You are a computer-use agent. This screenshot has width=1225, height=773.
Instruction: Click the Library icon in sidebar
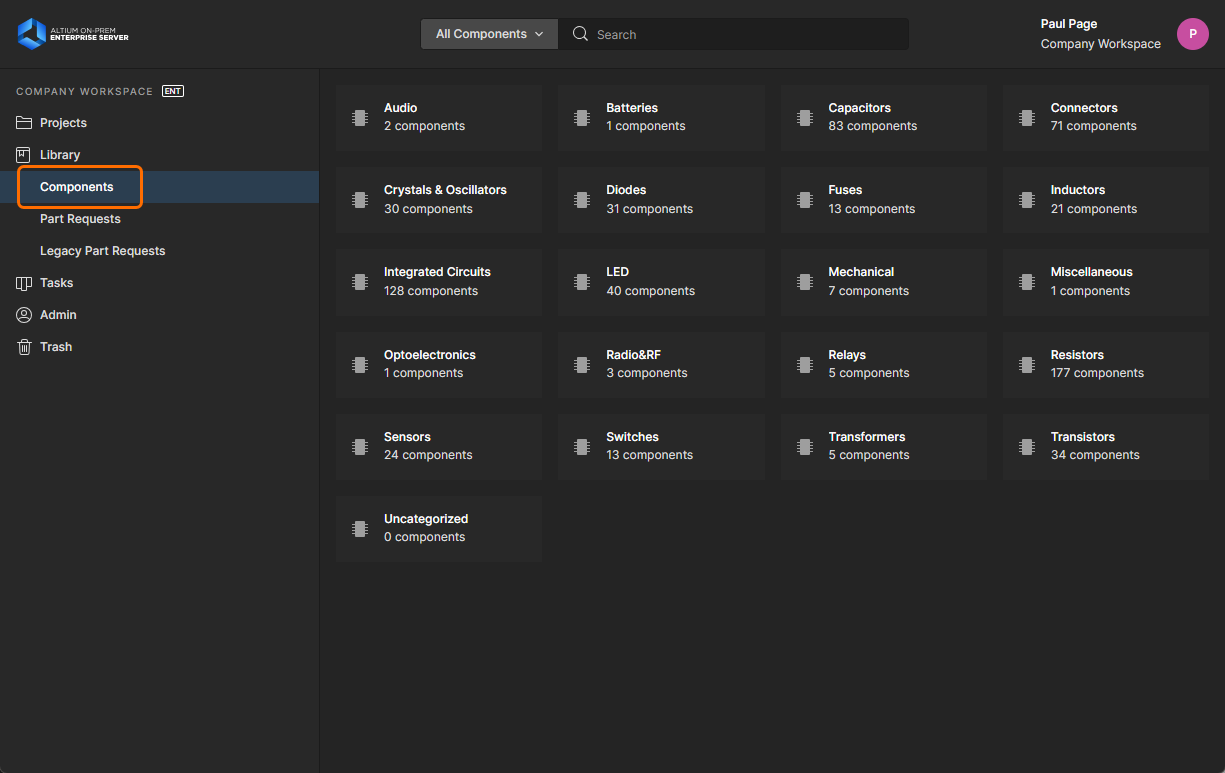click(x=24, y=155)
